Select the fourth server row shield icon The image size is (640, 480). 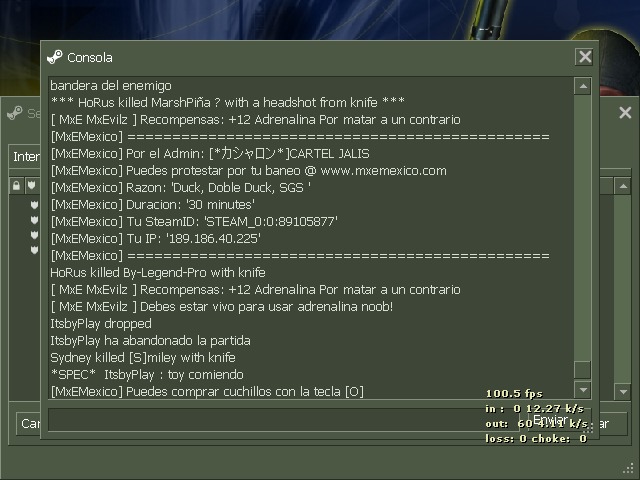(34, 249)
